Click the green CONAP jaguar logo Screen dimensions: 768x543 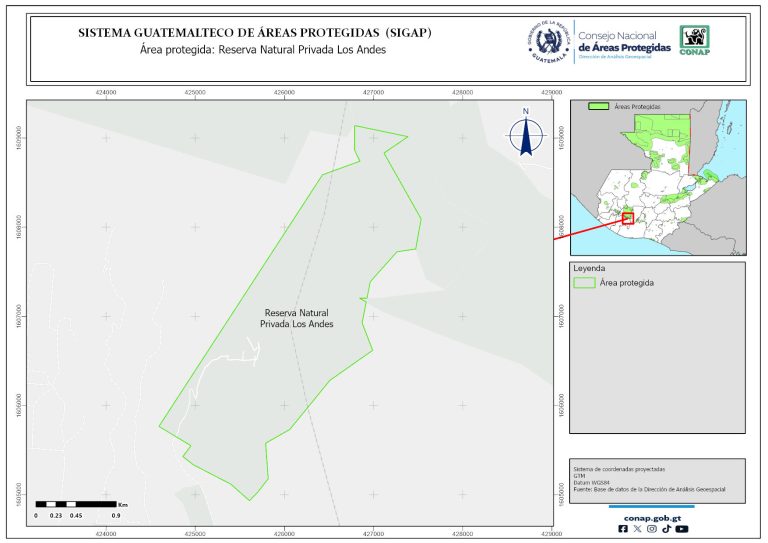(696, 41)
